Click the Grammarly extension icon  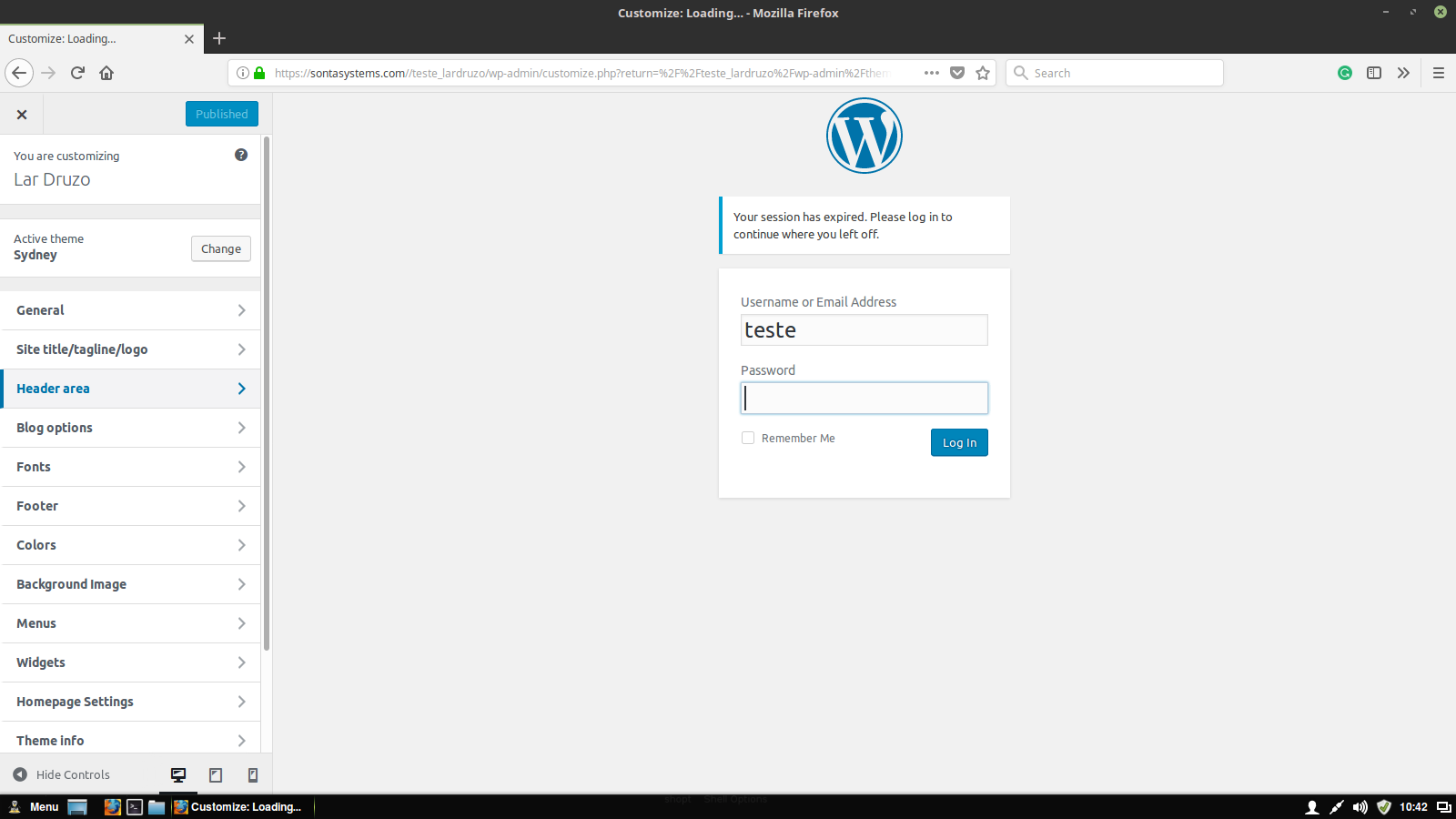tap(1345, 73)
